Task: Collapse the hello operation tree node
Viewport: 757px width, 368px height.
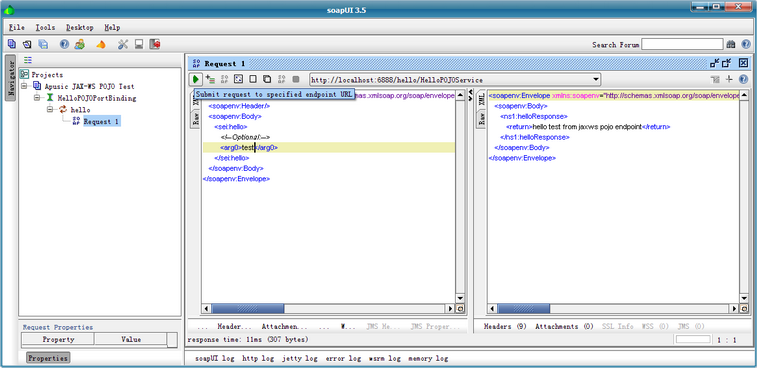Action: 50,110
